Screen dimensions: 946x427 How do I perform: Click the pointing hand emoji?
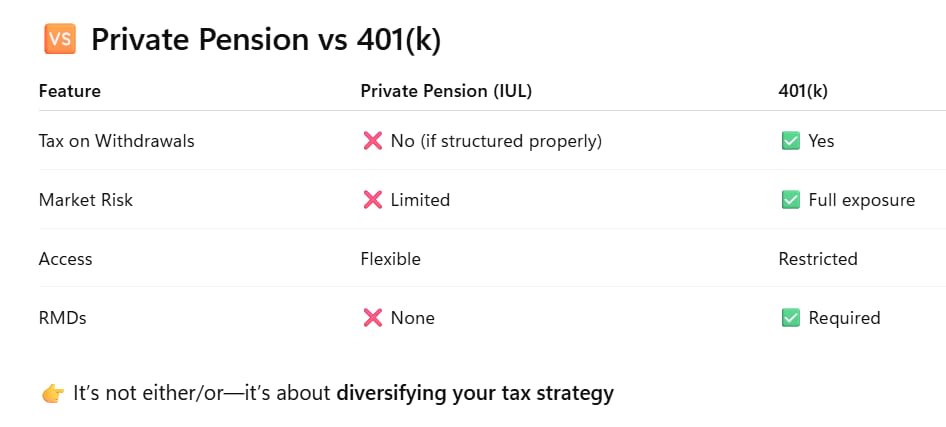click(x=53, y=394)
